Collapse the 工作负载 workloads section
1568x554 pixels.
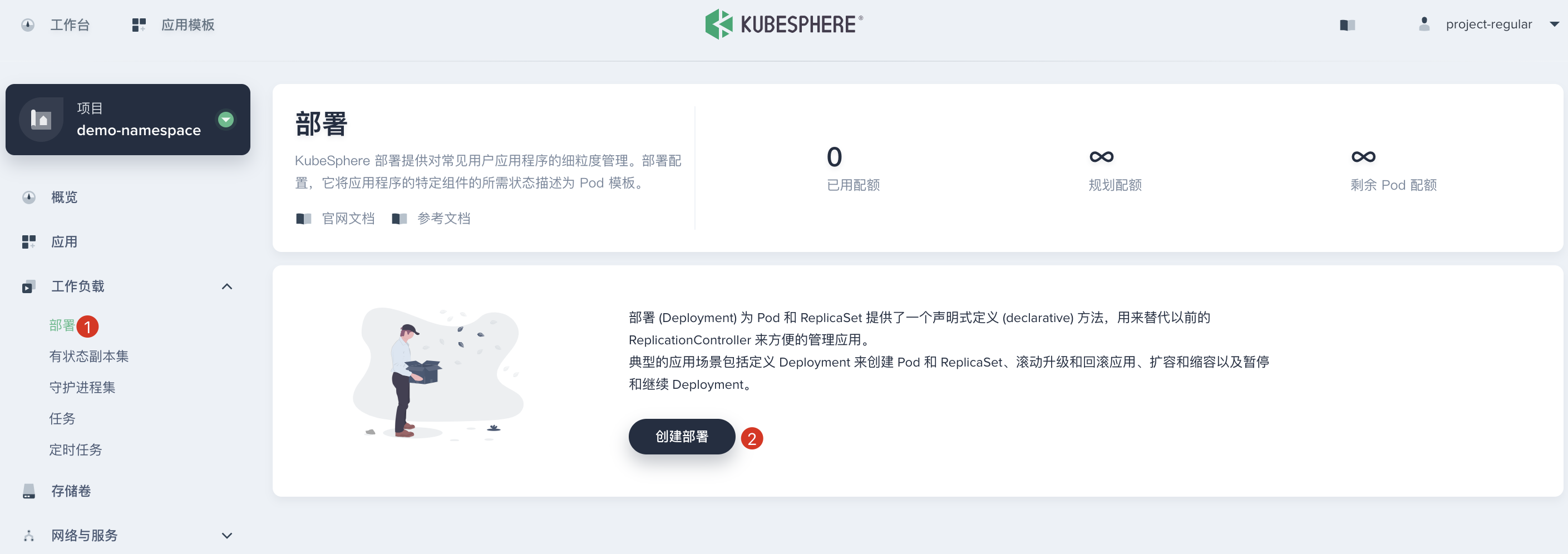click(227, 286)
